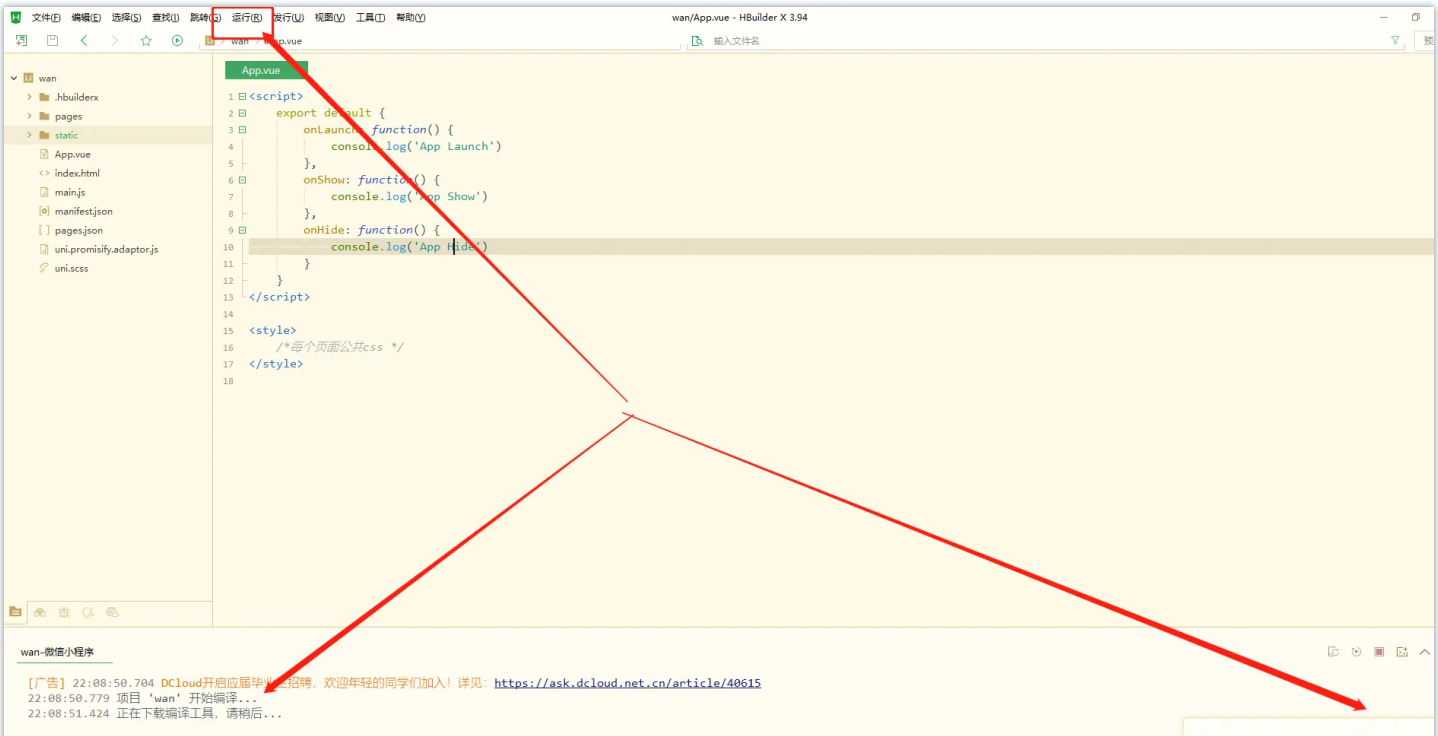1438x736 pixels.
Task: Open the 文件(F) menu
Action: 46,18
